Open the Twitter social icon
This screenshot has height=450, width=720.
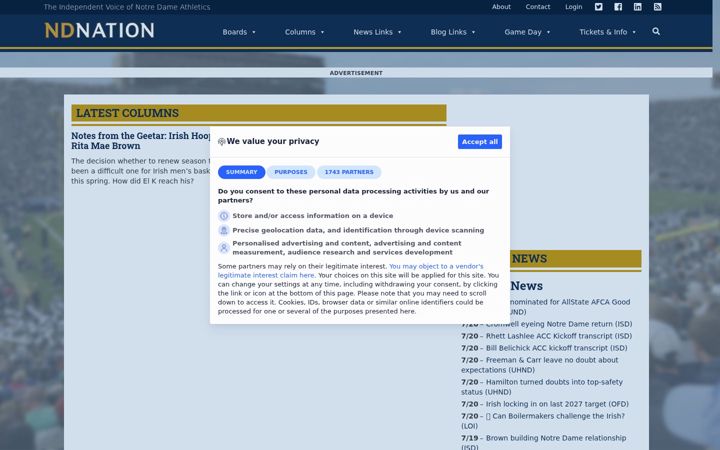[598, 7]
